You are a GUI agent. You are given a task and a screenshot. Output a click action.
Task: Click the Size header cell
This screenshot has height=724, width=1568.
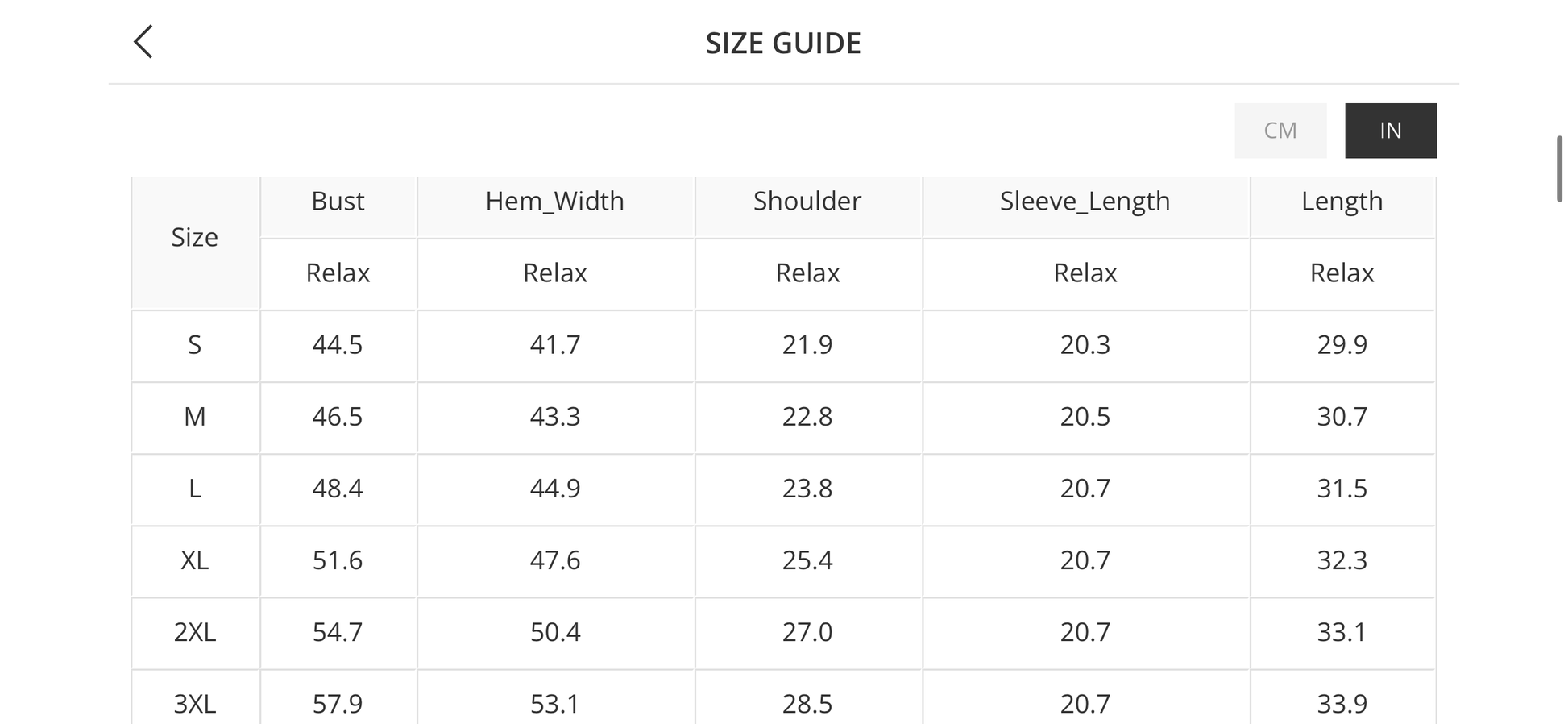pos(194,238)
